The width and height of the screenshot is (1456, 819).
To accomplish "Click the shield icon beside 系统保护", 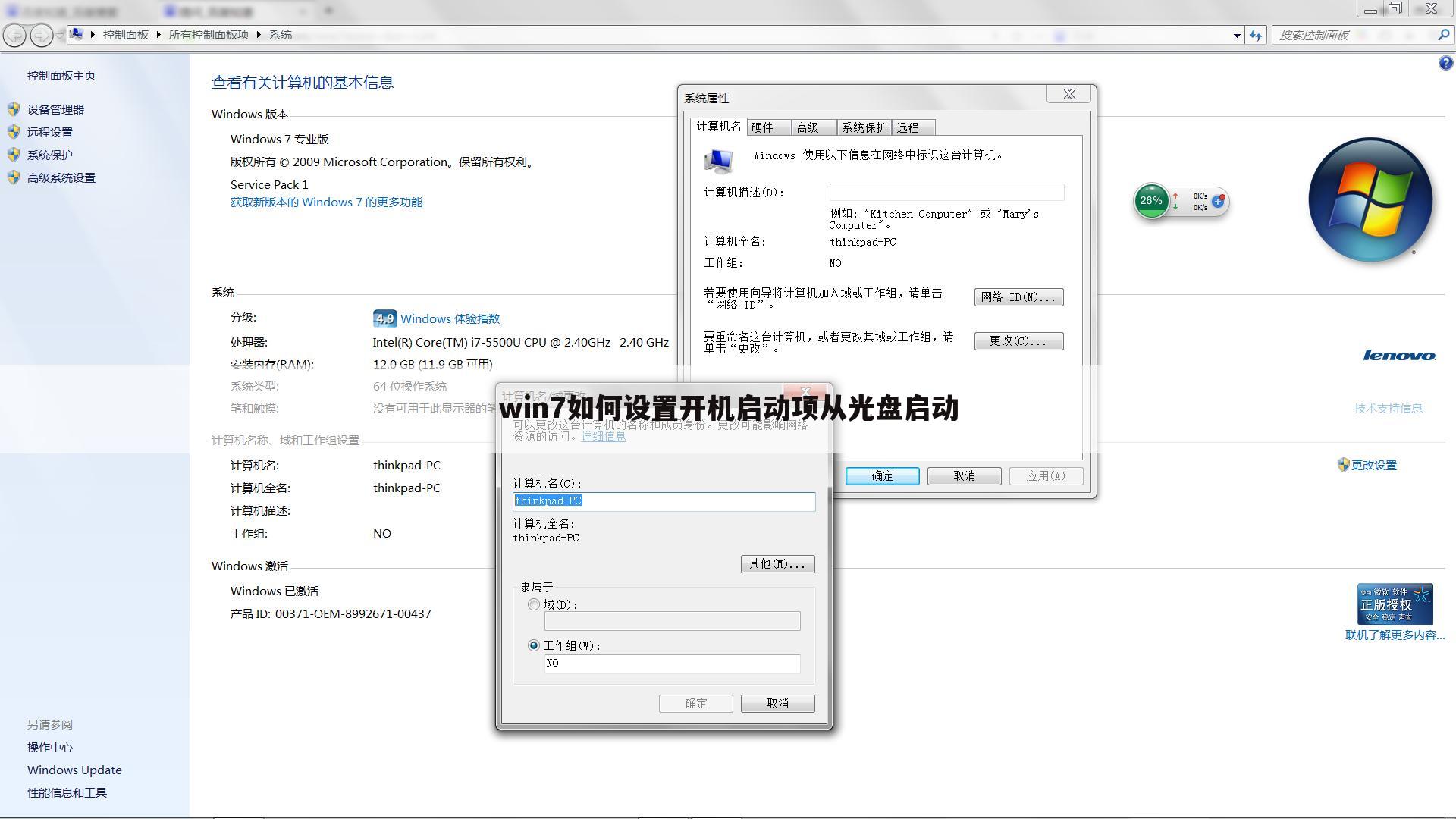I will (14, 155).
